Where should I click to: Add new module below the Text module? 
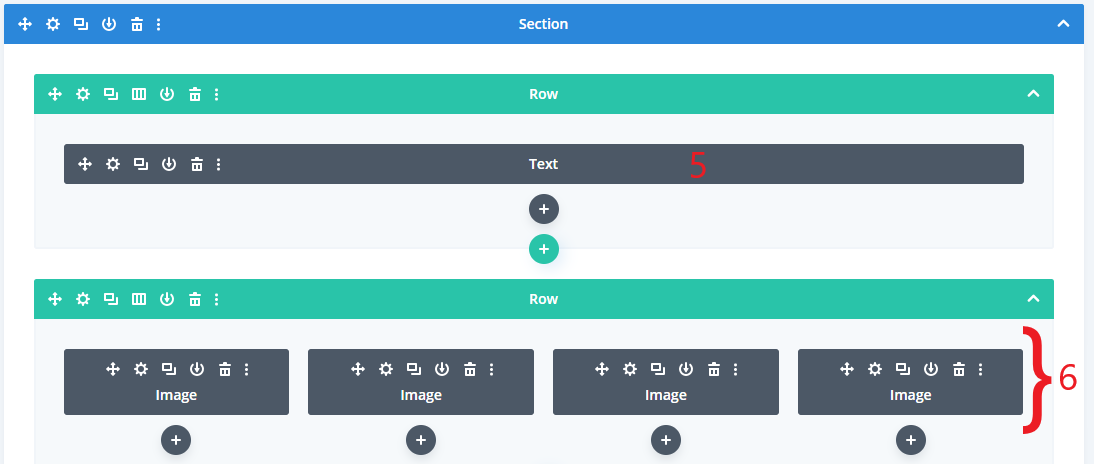click(544, 209)
